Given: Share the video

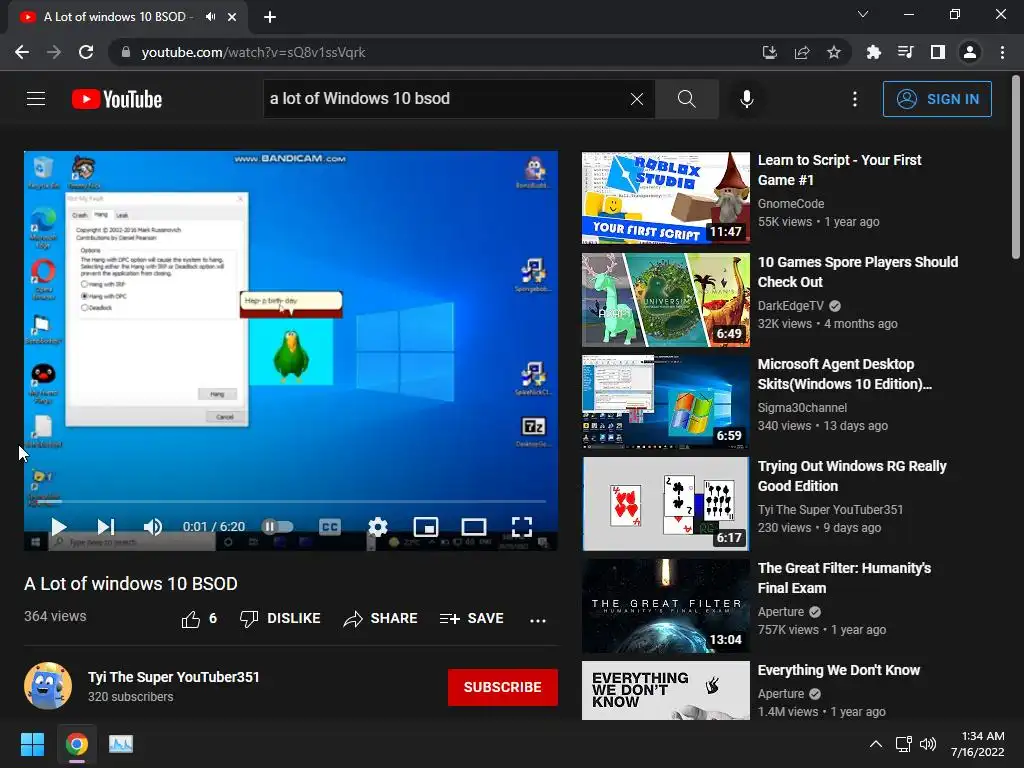Looking at the screenshot, I should click(380, 618).
